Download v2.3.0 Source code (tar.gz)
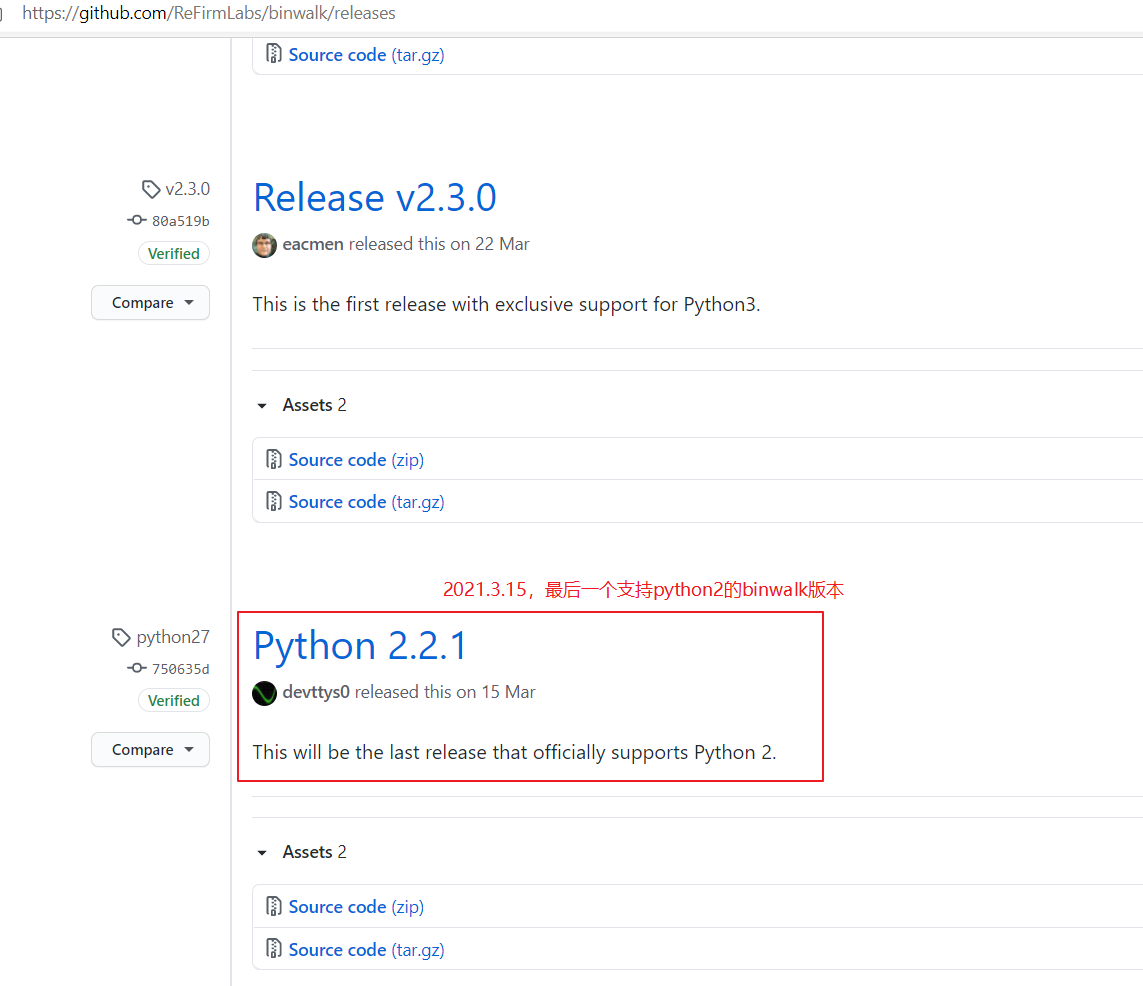The image size is (1143, 986). [x=366, y=502]
